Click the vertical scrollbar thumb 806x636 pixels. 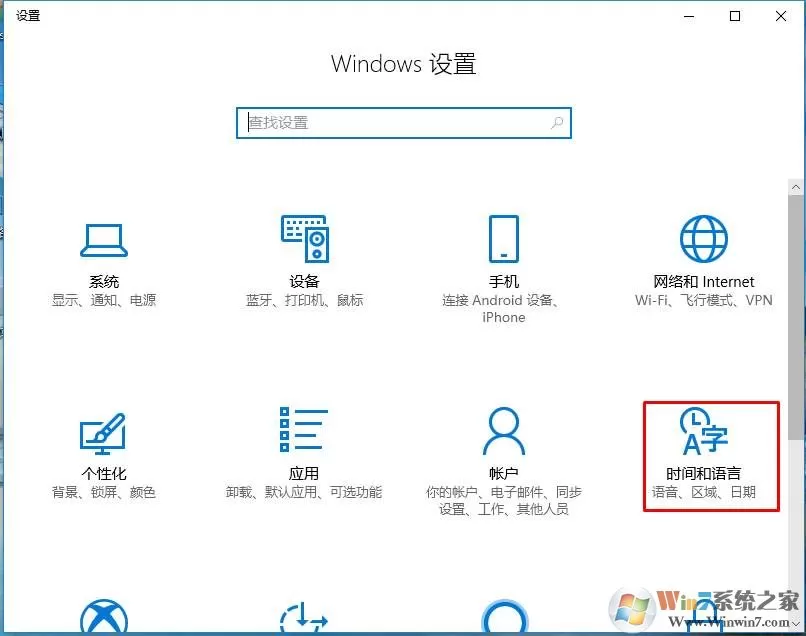click(x=796, y=317)
